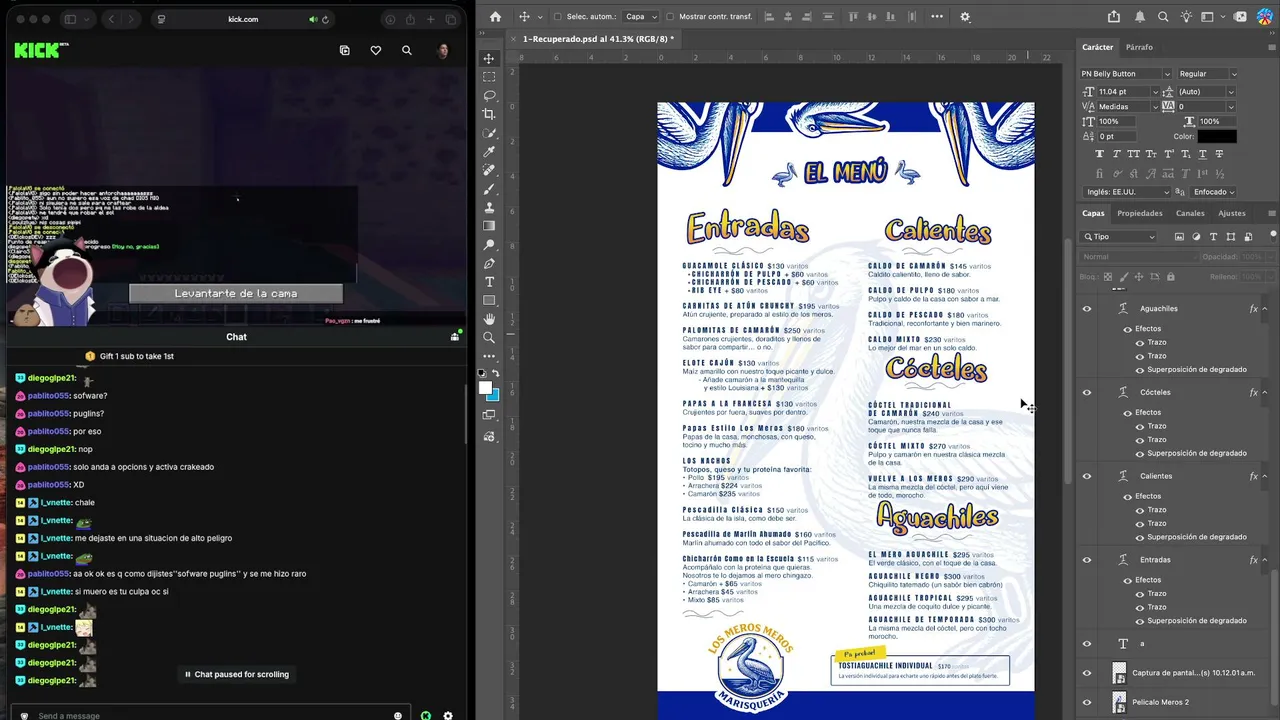Screen dimensions: 1280x720
Task: Switch to the Propiedades tab
Action: pyautogui.click(x=1140, y=213)
